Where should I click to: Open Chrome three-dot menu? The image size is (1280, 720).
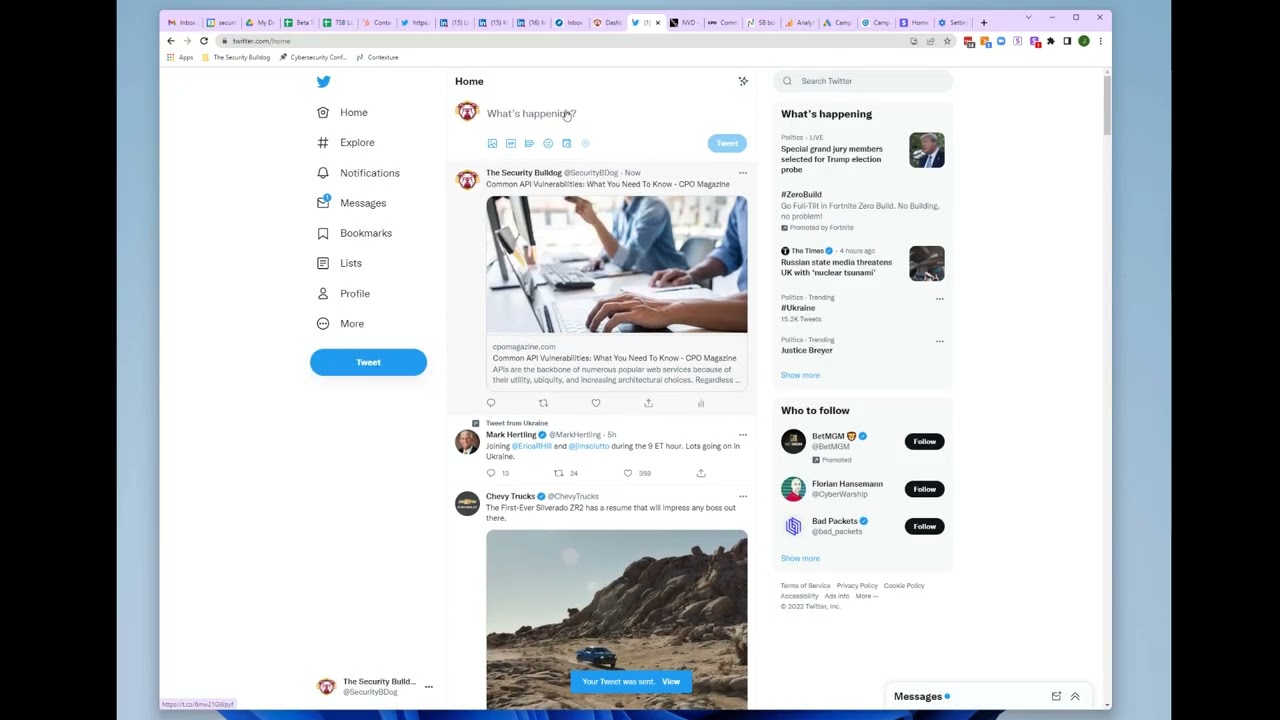(1100, 41)
